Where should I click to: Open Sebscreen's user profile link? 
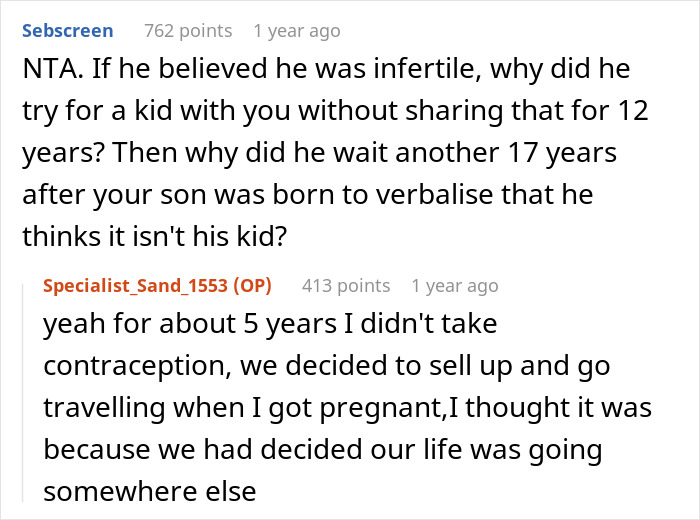[x=67, y=30]
